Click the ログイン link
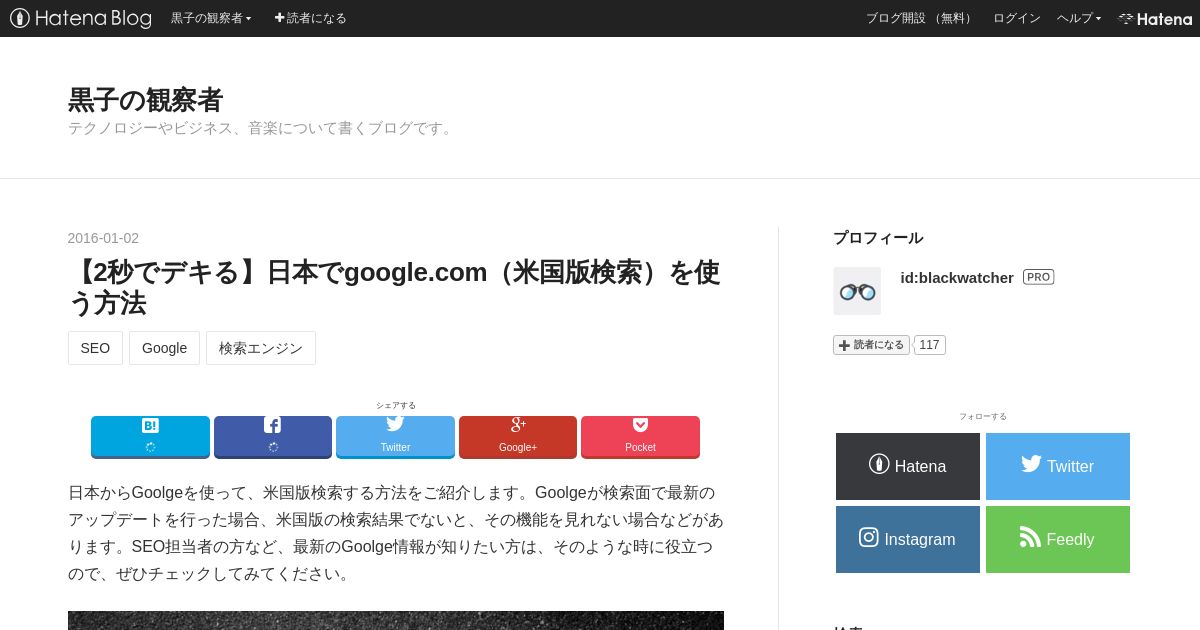 click(1016, 18)
